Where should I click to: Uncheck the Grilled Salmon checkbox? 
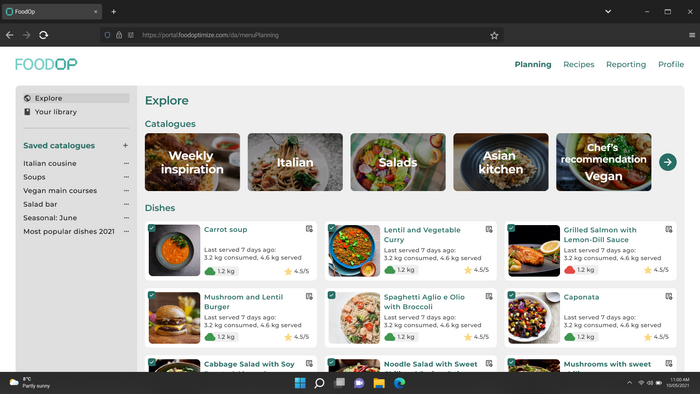(512, 228)
